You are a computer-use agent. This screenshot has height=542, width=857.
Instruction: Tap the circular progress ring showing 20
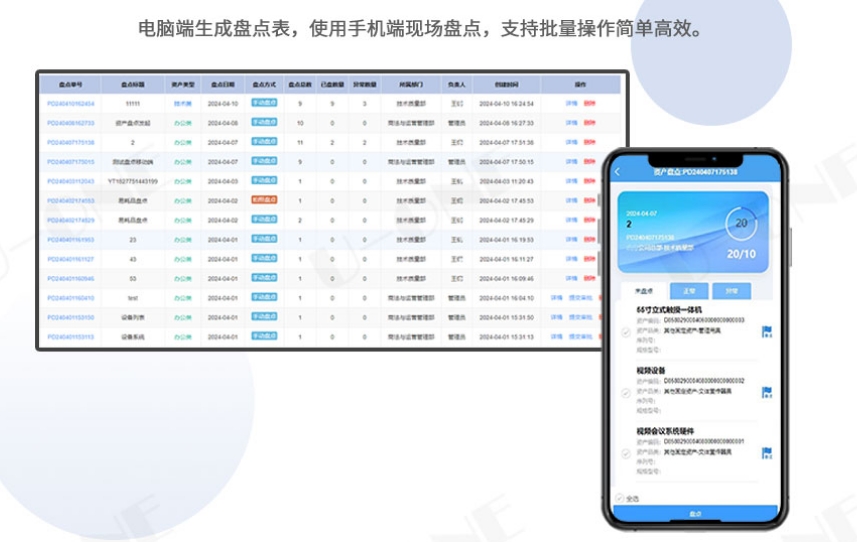tap(741, 223)
